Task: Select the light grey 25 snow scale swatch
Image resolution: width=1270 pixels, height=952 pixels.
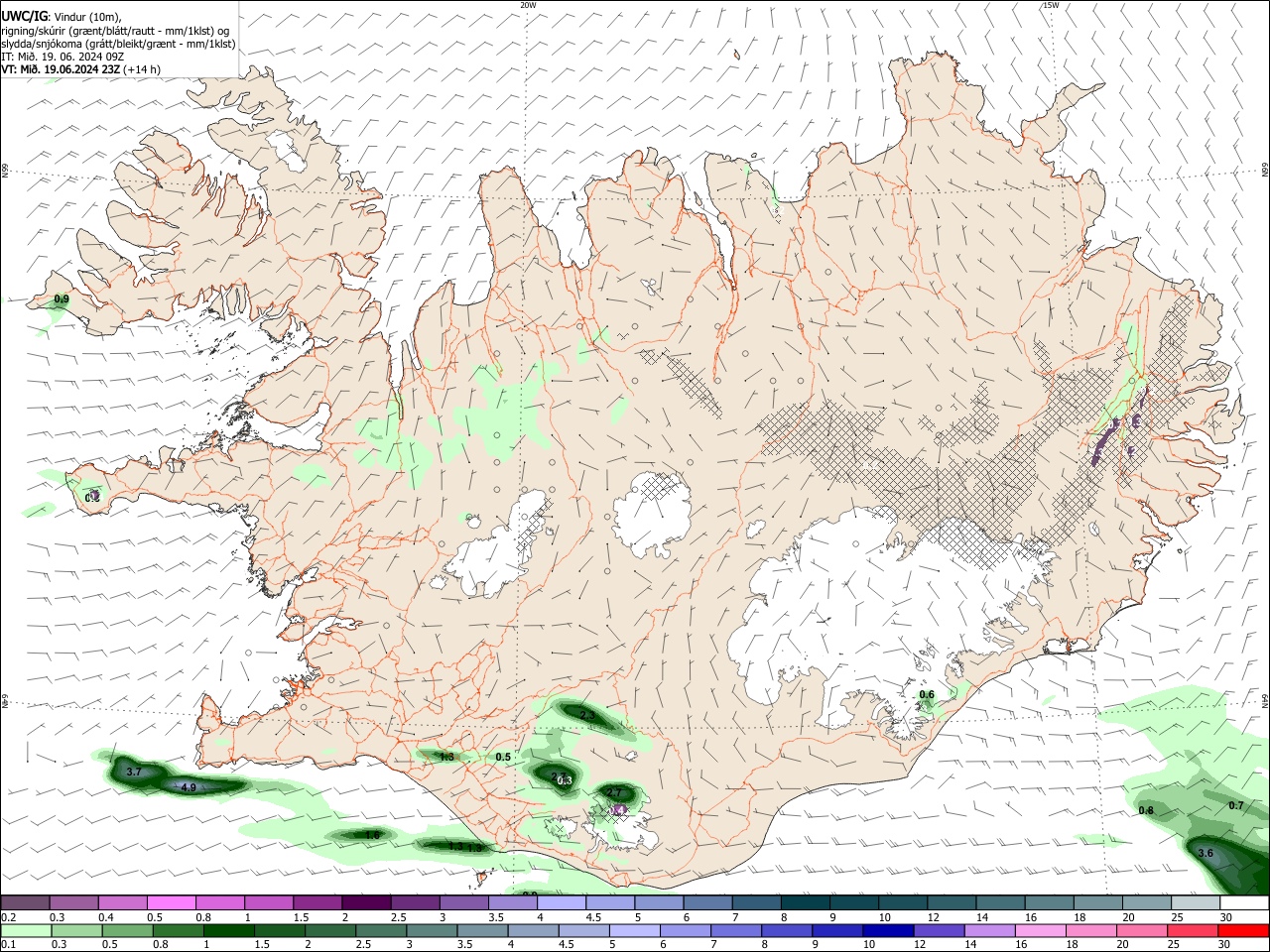Action: pyautogui.click(x=1196, y=902)
